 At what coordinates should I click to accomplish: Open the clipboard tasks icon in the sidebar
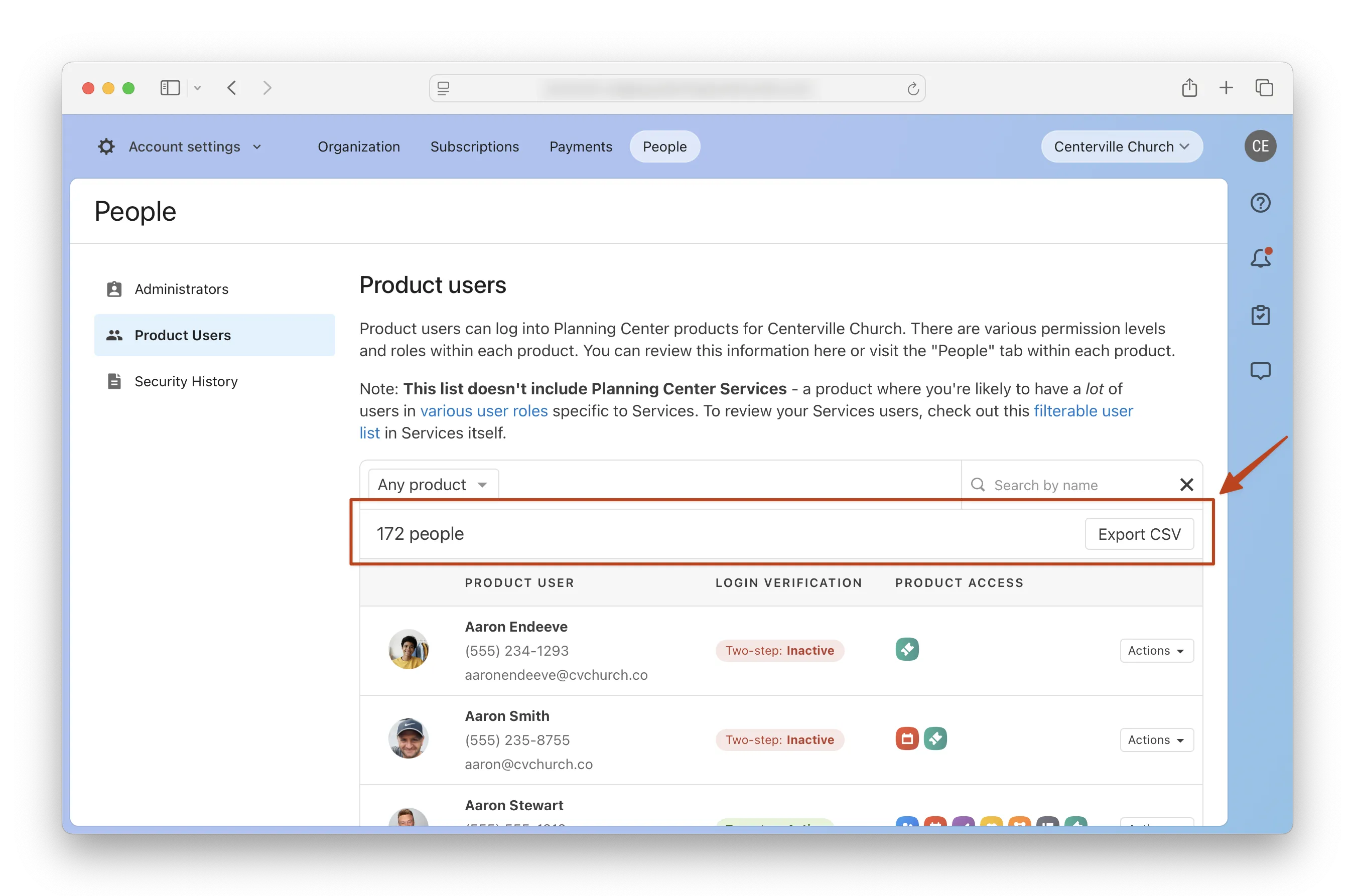1260,314
